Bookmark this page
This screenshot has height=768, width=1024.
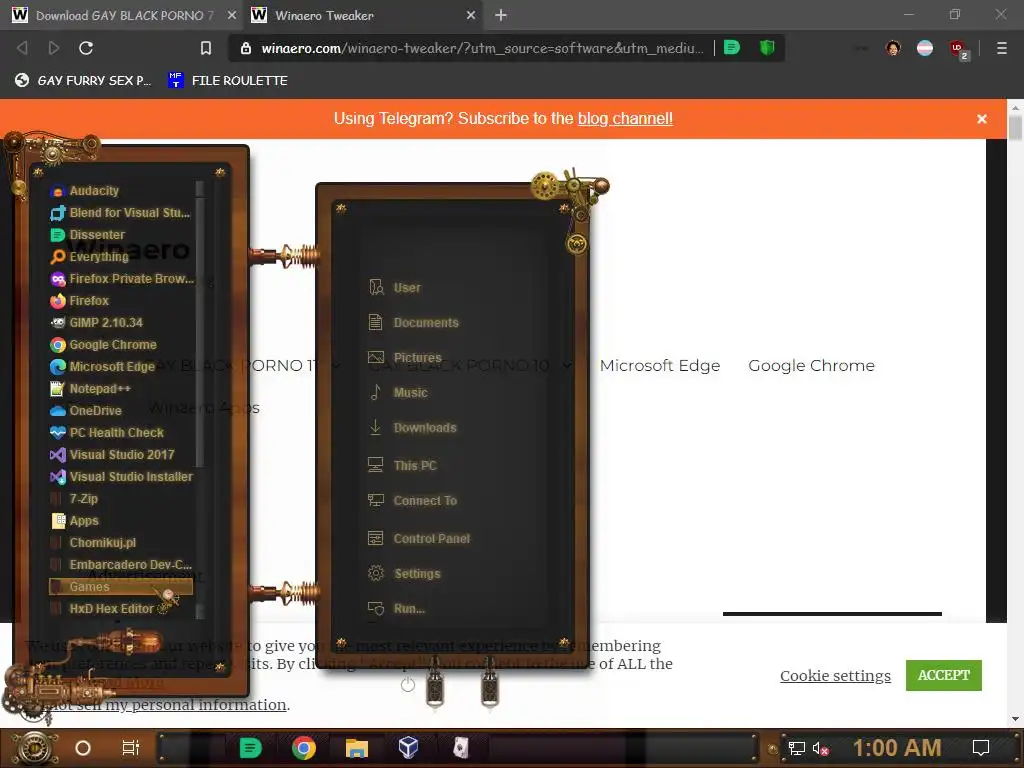coord(206,48)
